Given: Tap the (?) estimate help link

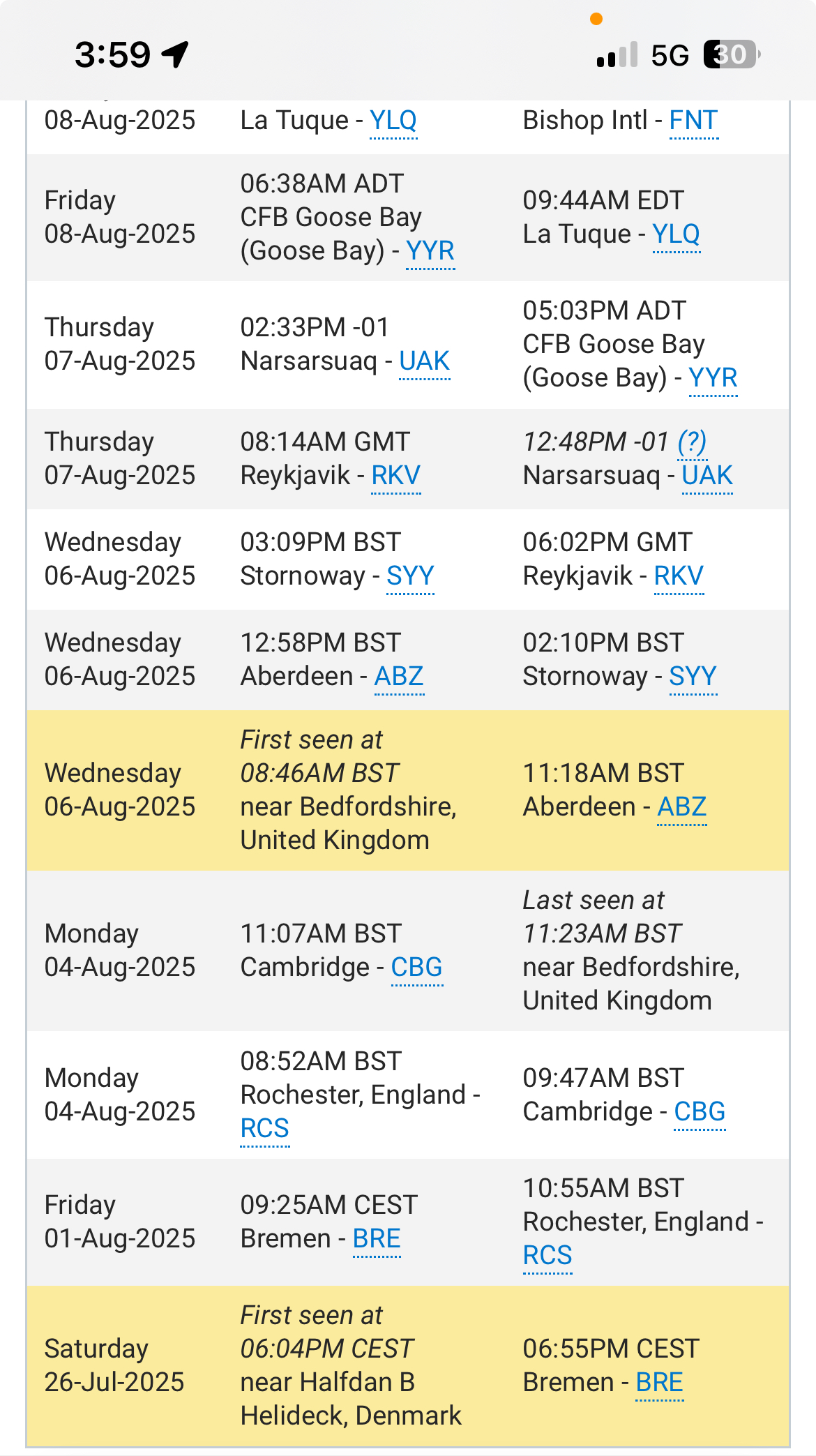Looking at the screenshot, I should [692, 442].
